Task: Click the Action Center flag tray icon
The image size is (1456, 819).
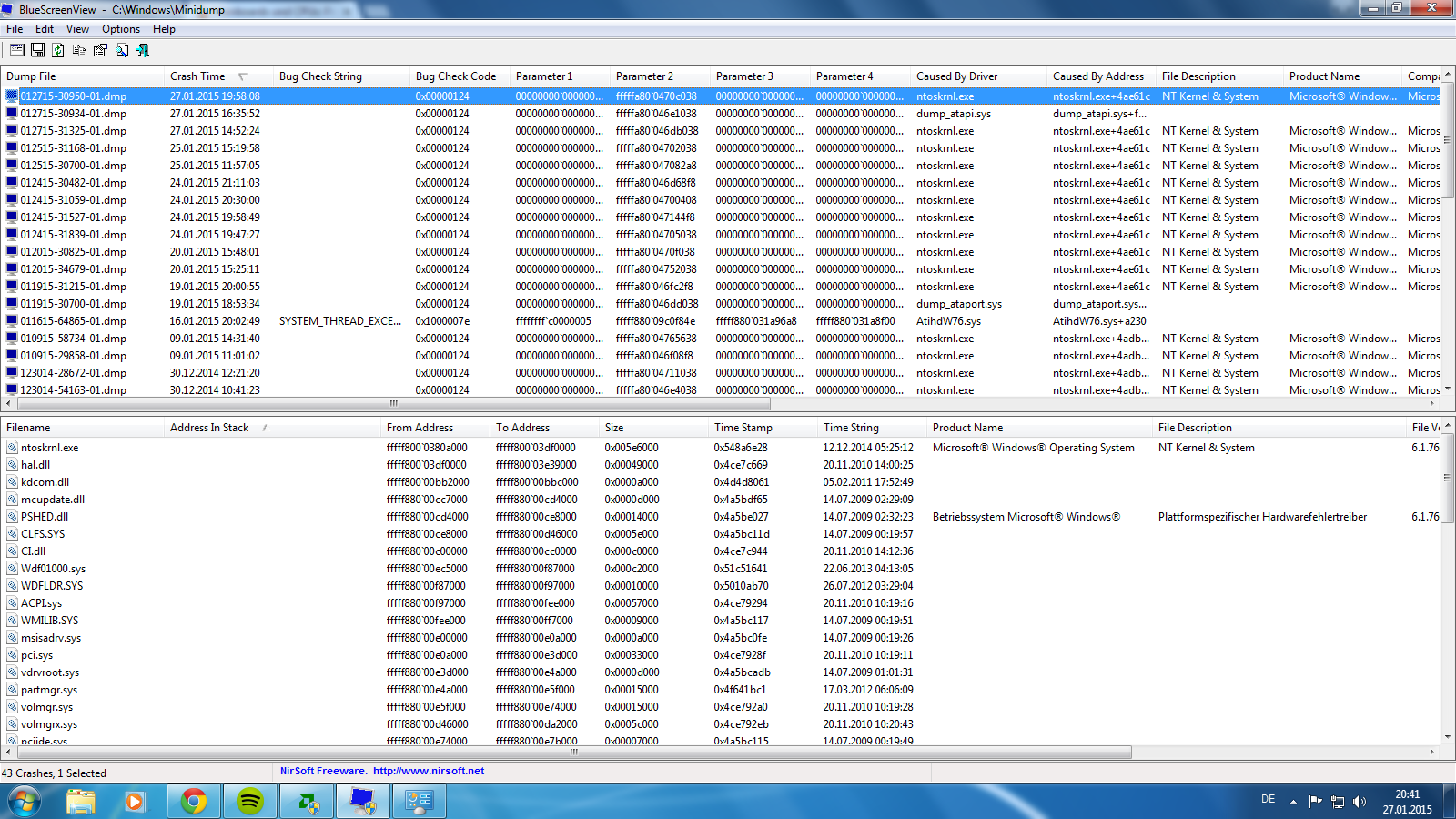Action: pyautogui.click(x=1315, y=802)
